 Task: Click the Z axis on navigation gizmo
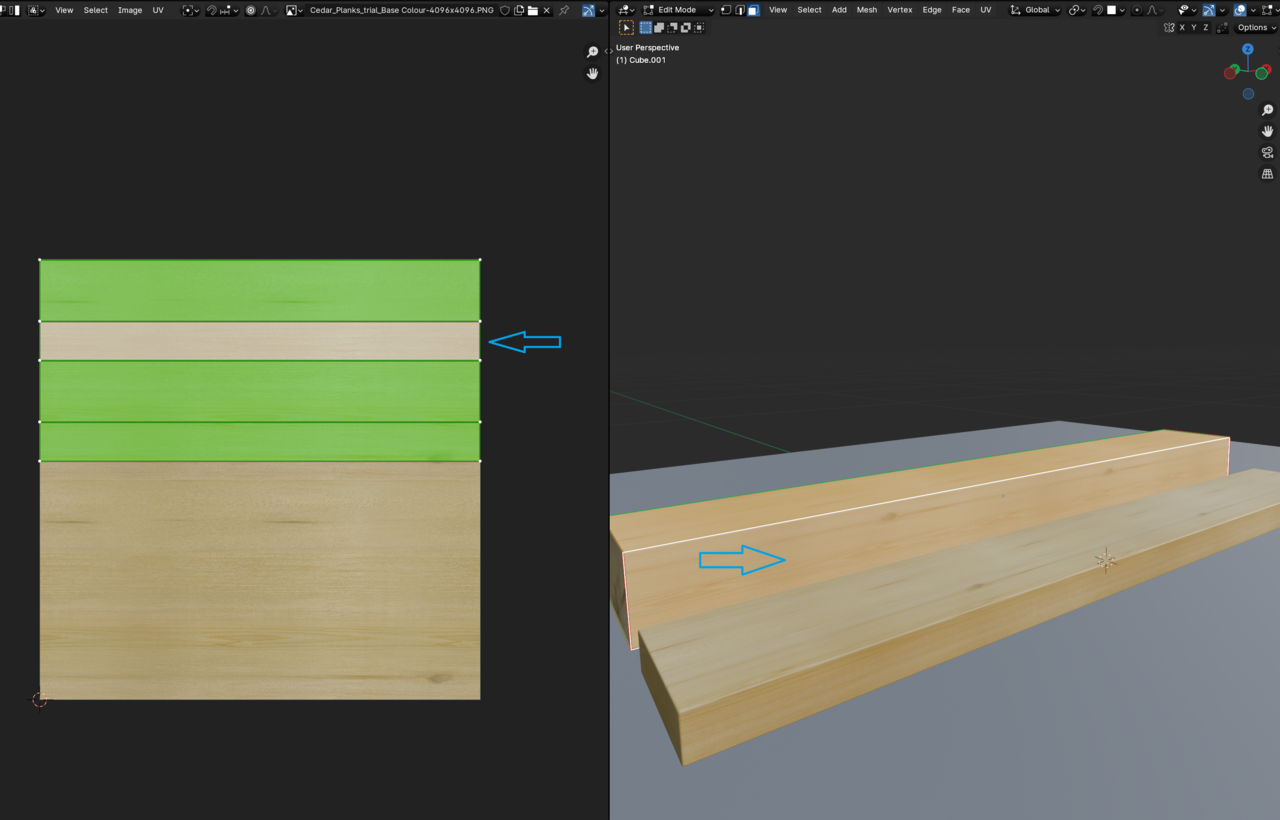(1248, 49)
